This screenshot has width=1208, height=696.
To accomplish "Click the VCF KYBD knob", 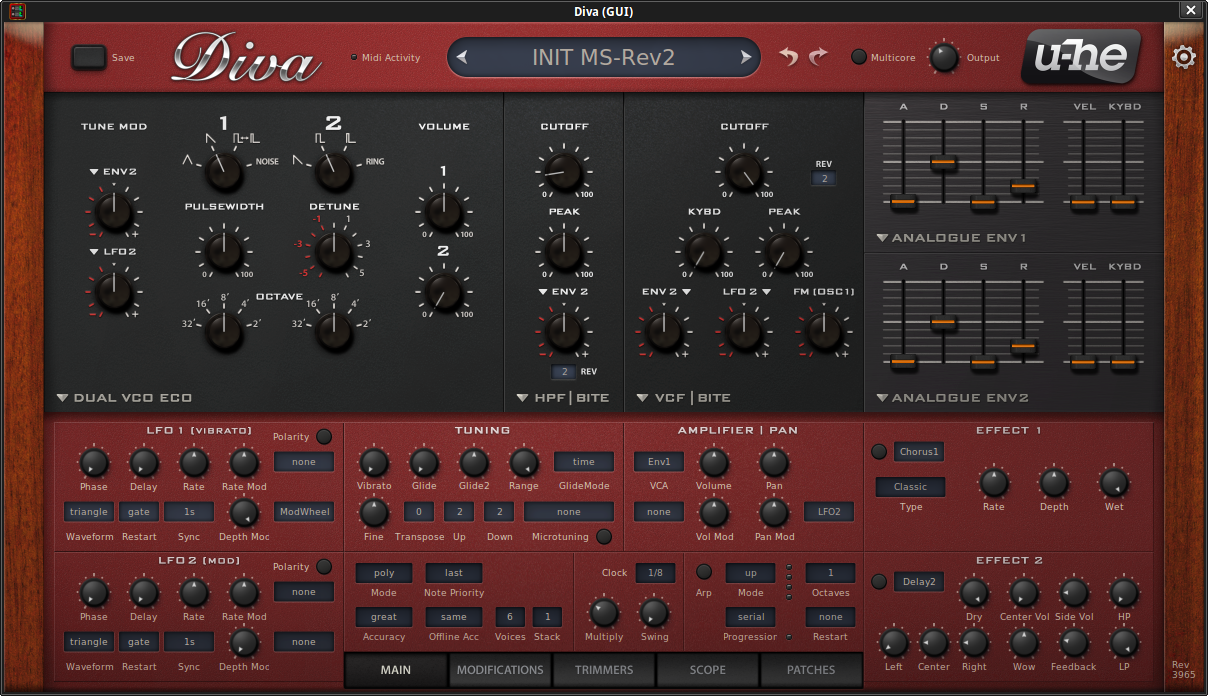I will pyautogui.click(x=704, y=251).
